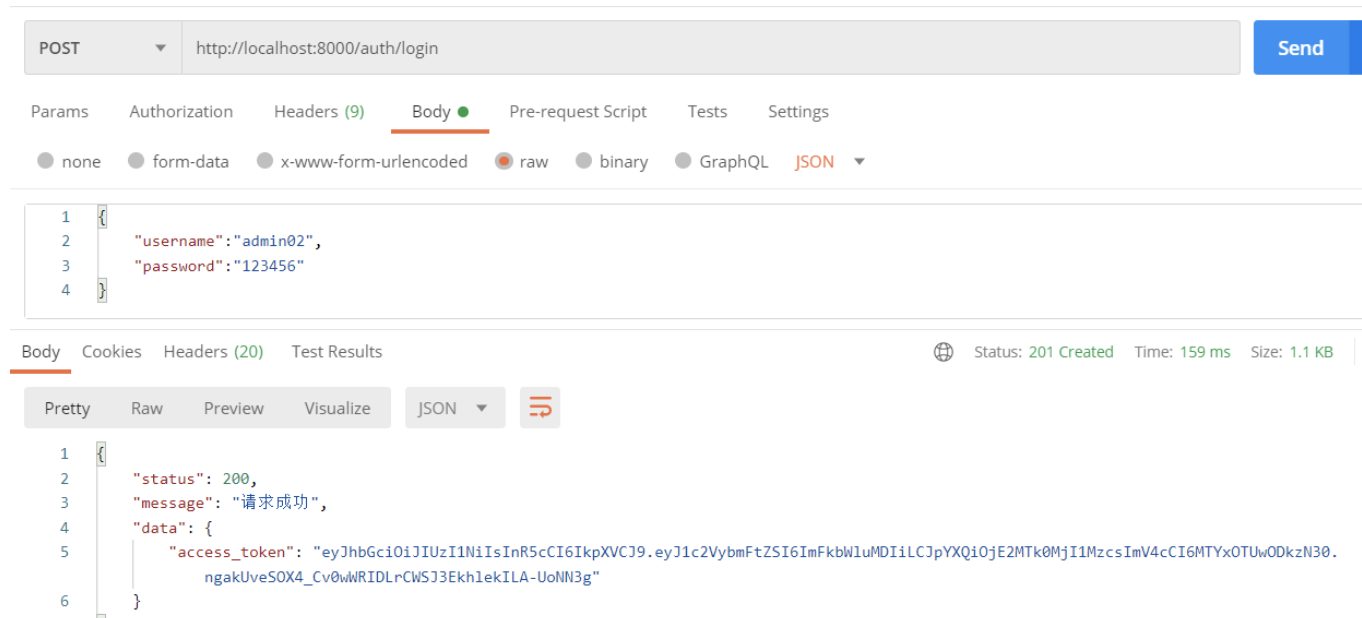Click the wrap lines icon in response toolbar
The height and width of the screenshot is (618, 1362).
540,408
